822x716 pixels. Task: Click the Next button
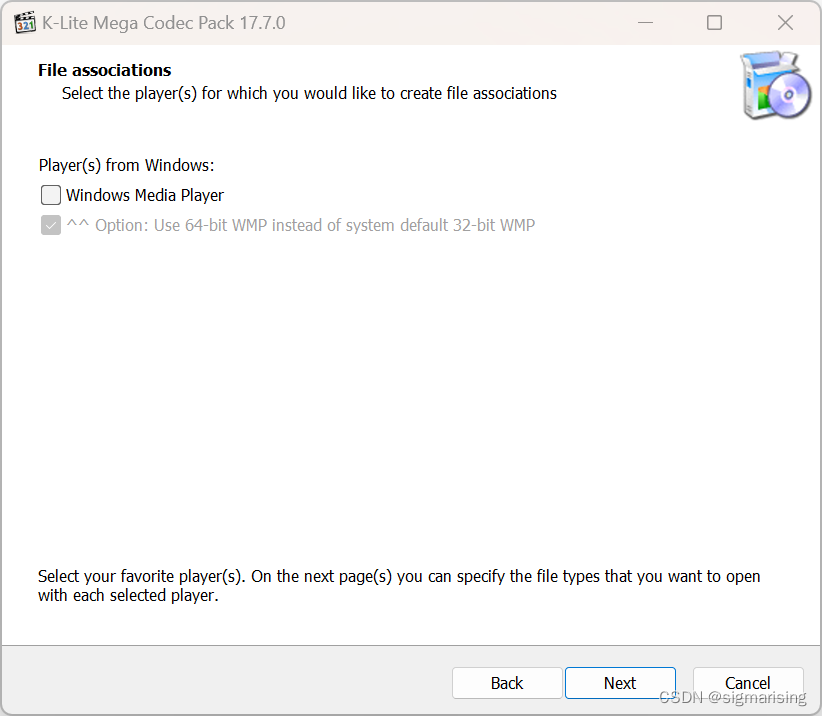620,683
